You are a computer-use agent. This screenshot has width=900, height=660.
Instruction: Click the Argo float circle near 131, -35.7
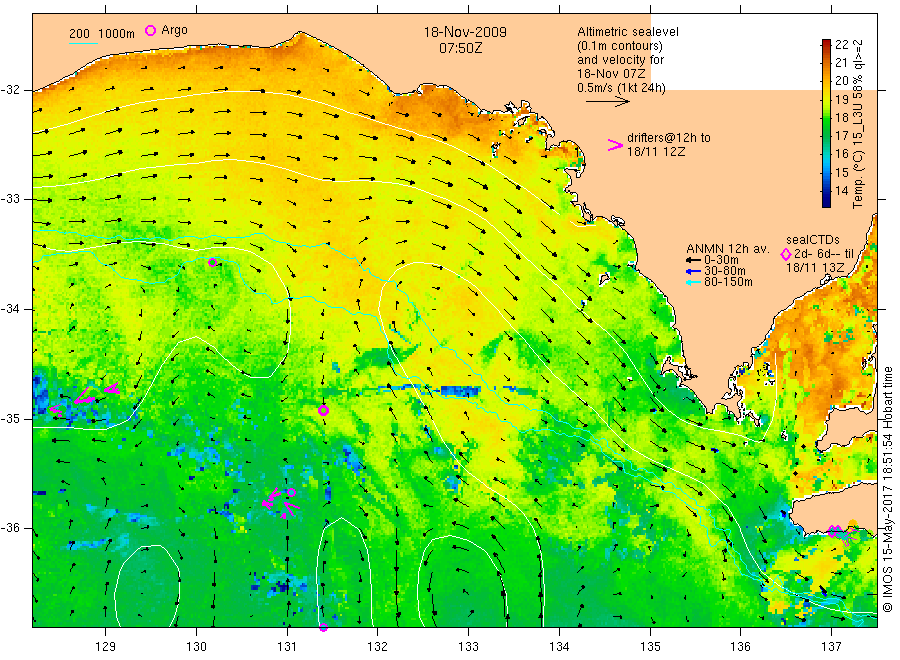(292, 492)
